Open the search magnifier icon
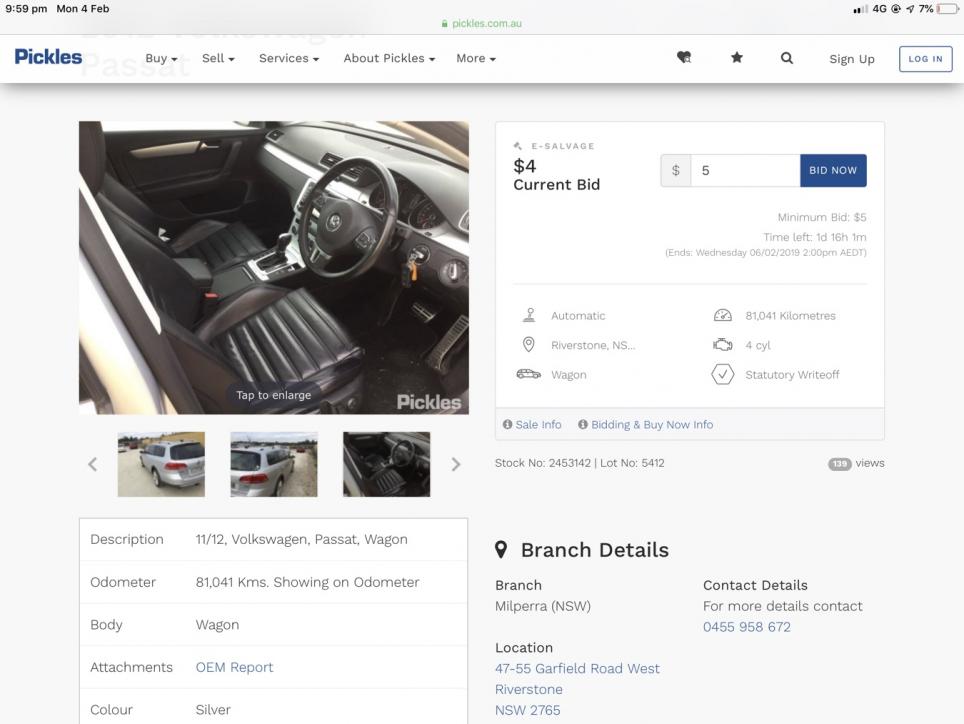The height and width of the screenshot is (724, 964). click(787, 58)
